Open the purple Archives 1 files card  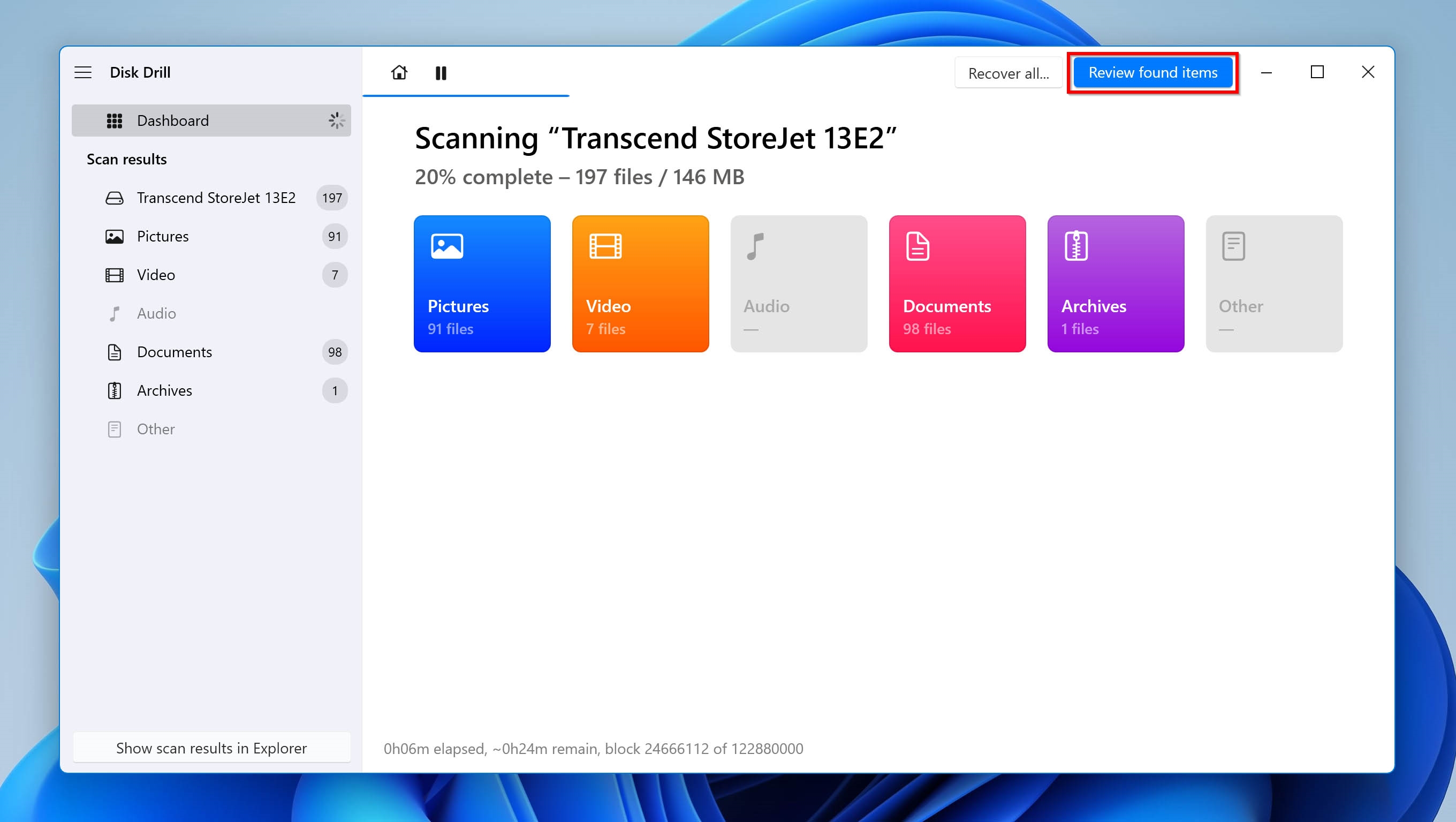1116,284
